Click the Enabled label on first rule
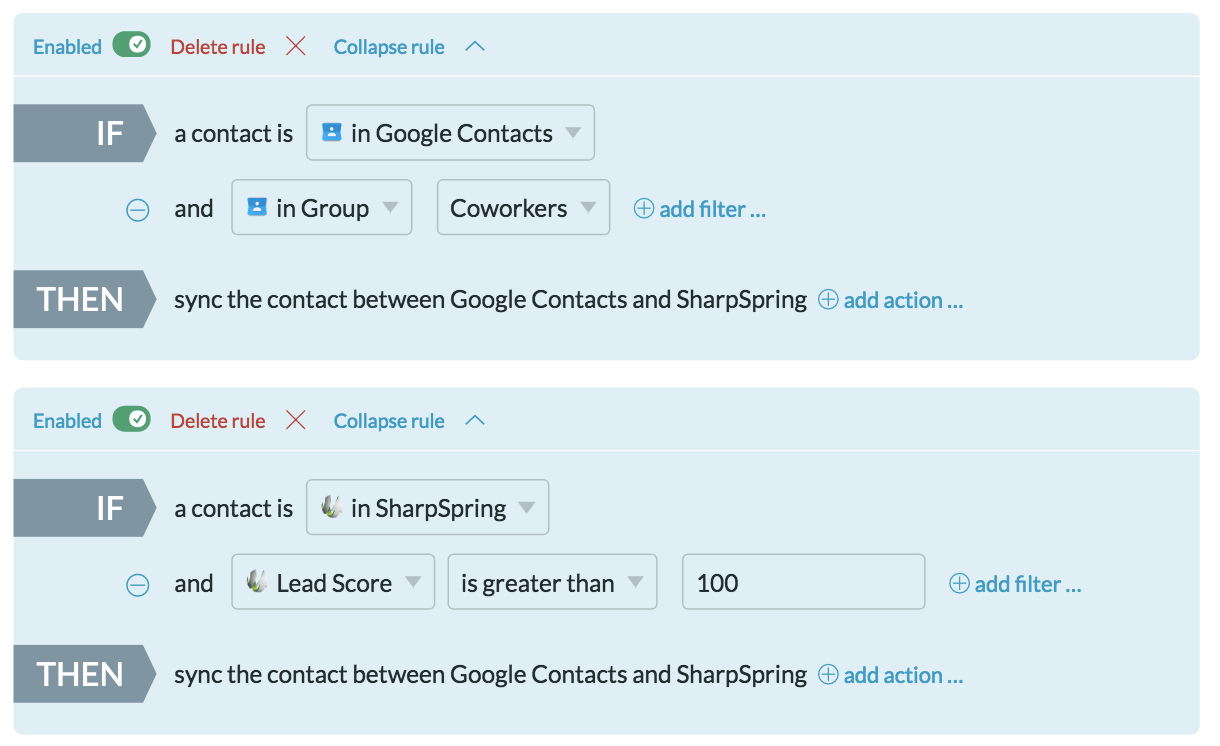Screen dimensions: 1220x746 pos(67,47)
